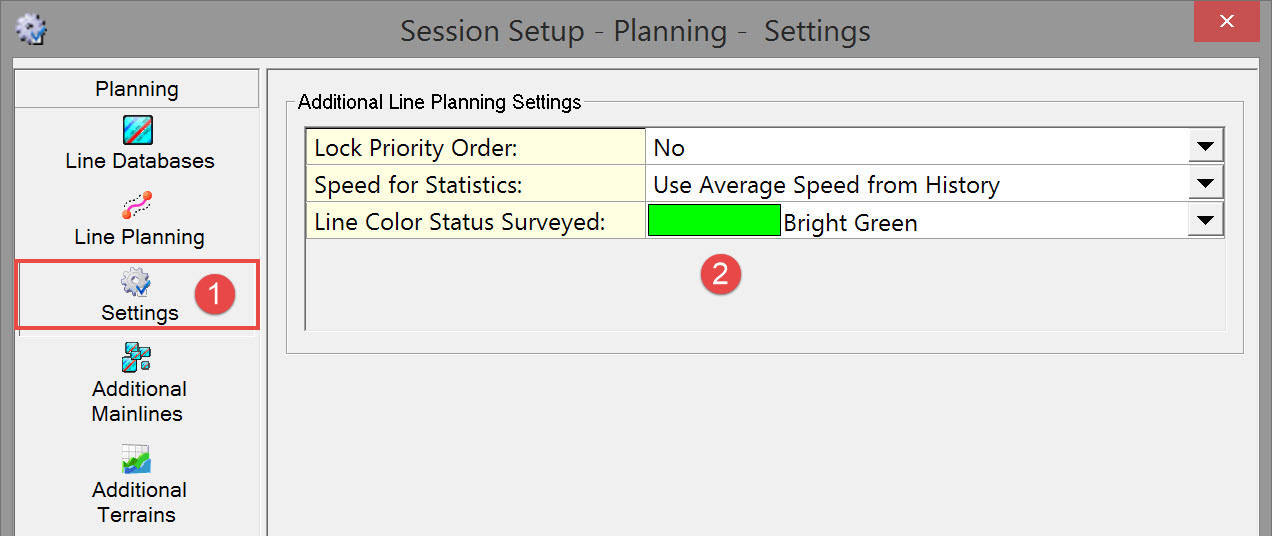Screen dimensions: 1272x536
Task: Click the Line Planning label text
Action: point(139,237)
